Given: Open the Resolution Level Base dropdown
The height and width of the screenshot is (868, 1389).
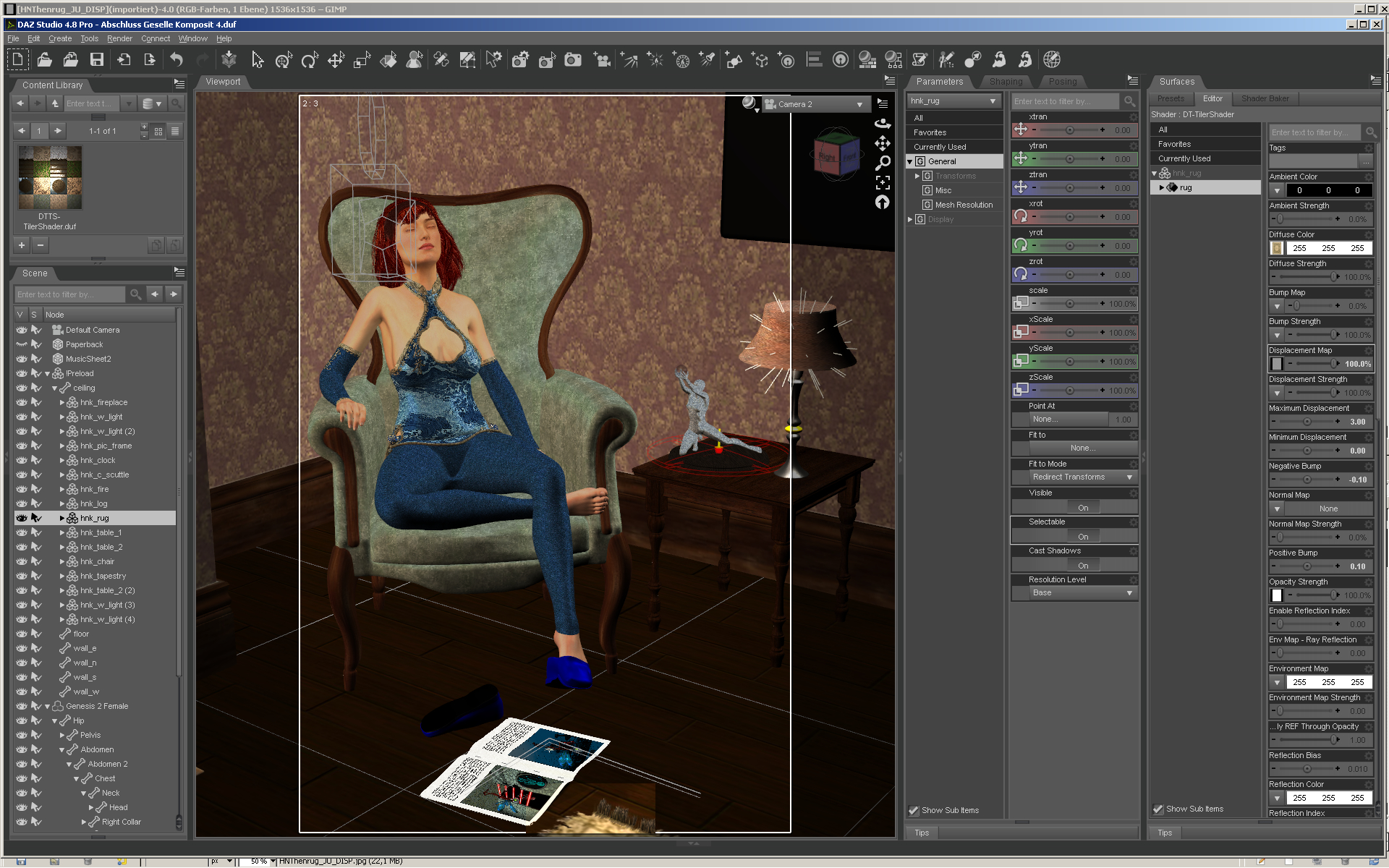Looking at the screenshot, I should (x=1082, y=593).
